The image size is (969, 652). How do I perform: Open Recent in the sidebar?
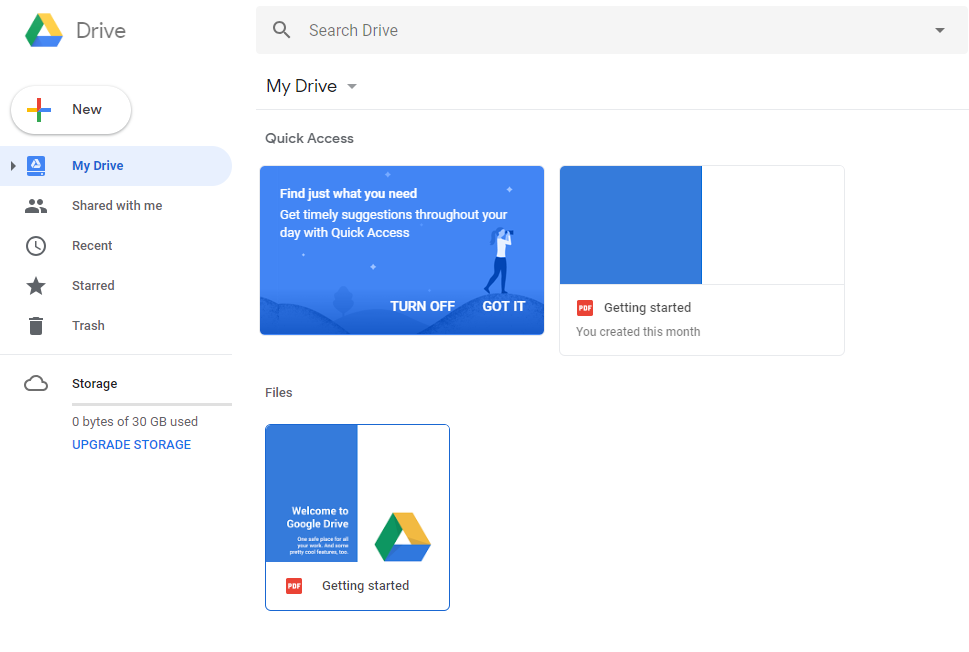coord(92,246)
